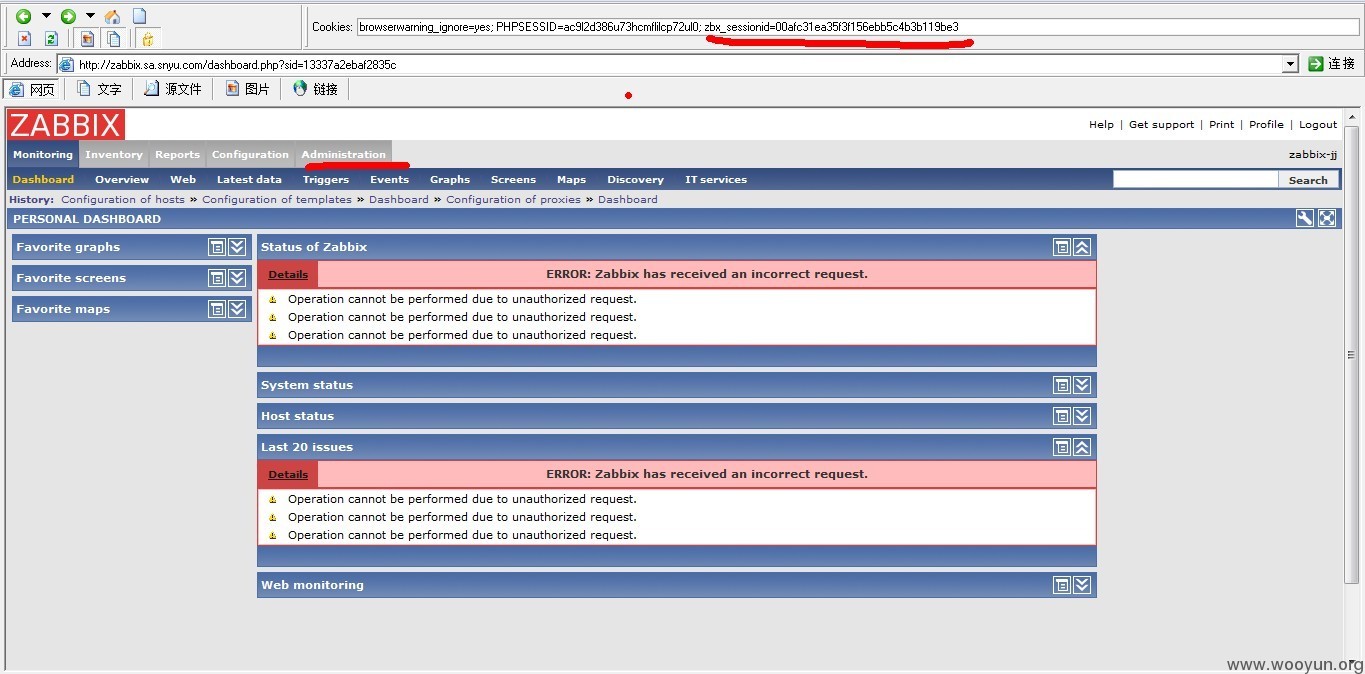Open the Web monitoring widget menu icon
The image size is (1365, 674).
[x=1062, y=585]
